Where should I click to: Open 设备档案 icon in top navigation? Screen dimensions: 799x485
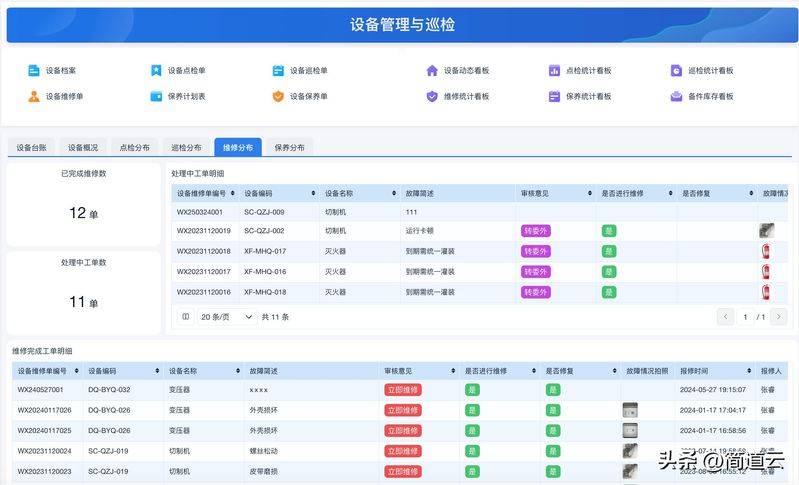pyautogui.click(x=34, y=71)
